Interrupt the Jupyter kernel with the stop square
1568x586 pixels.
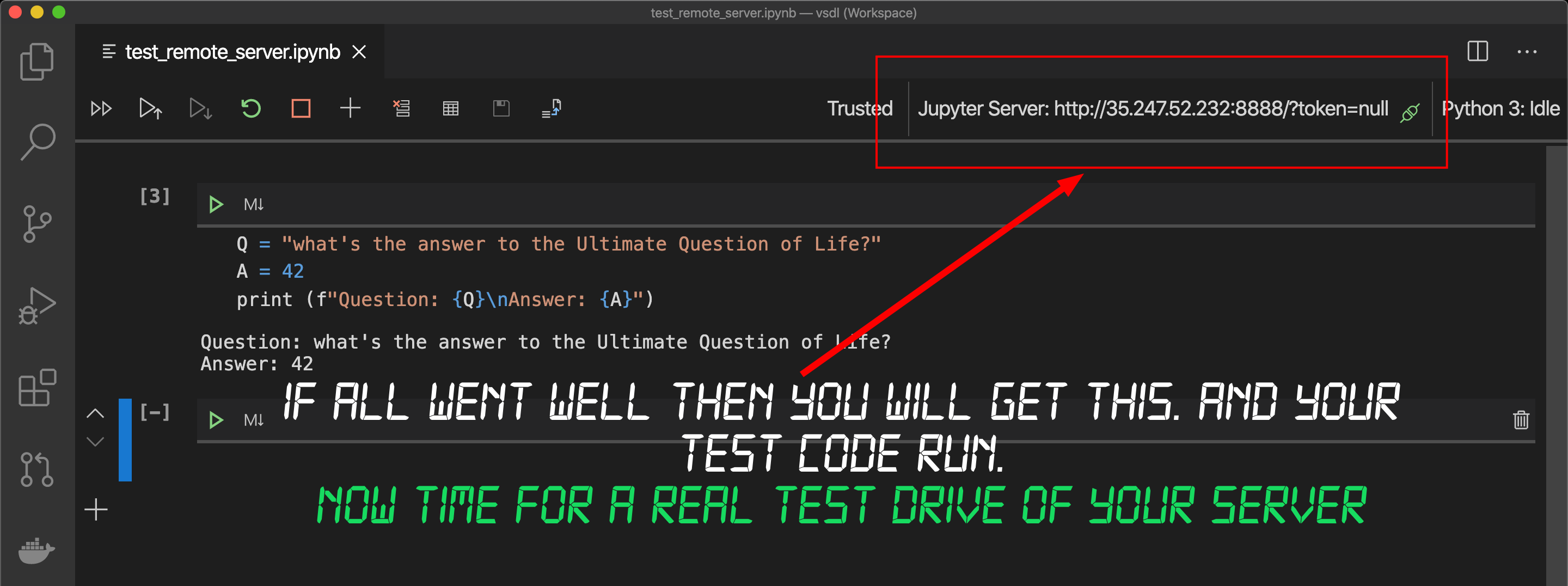coord(301,109)
